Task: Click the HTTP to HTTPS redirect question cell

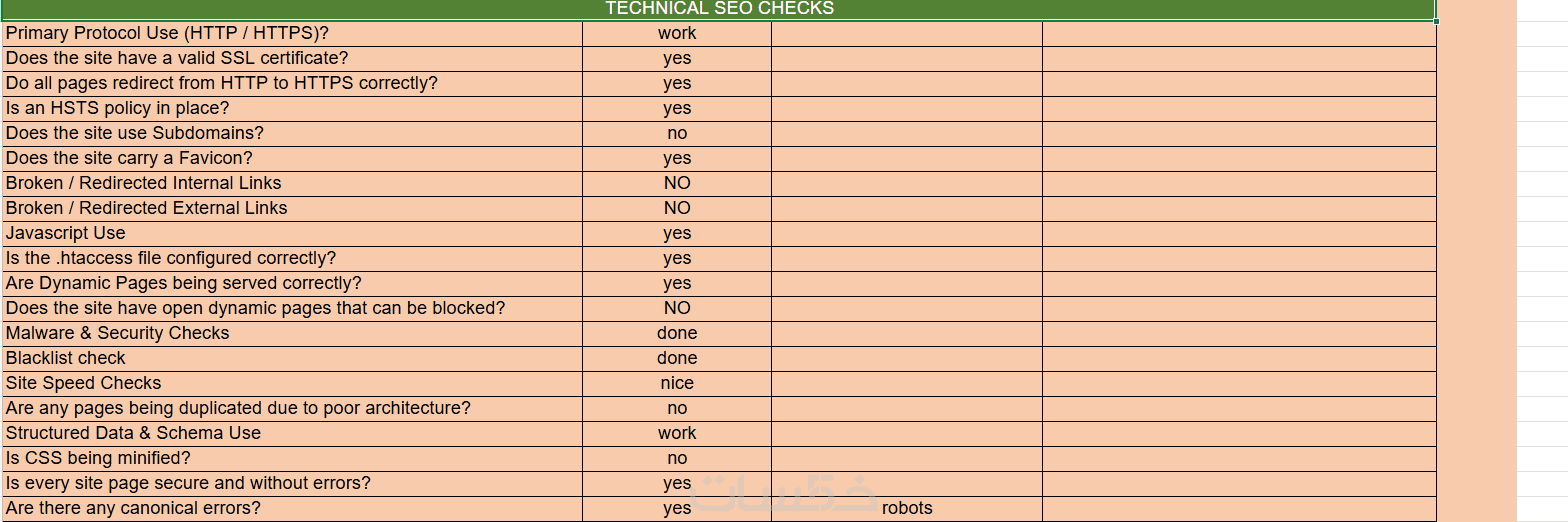Action: click(x=292, y=83)
